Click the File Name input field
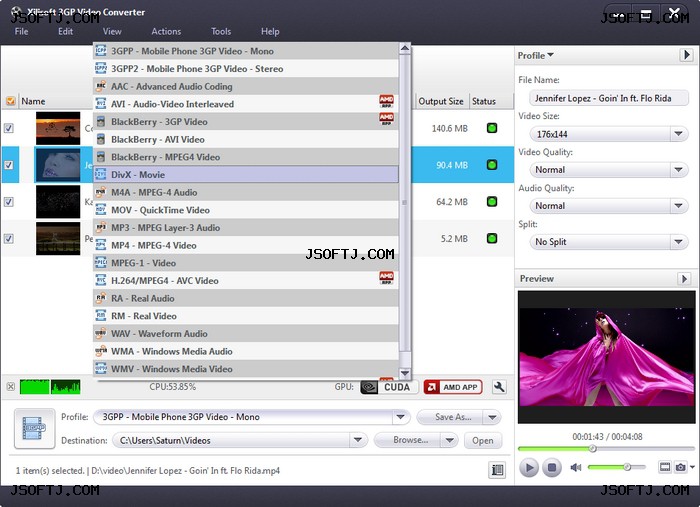This screenshot has width=700, height=507. point(608,98)
